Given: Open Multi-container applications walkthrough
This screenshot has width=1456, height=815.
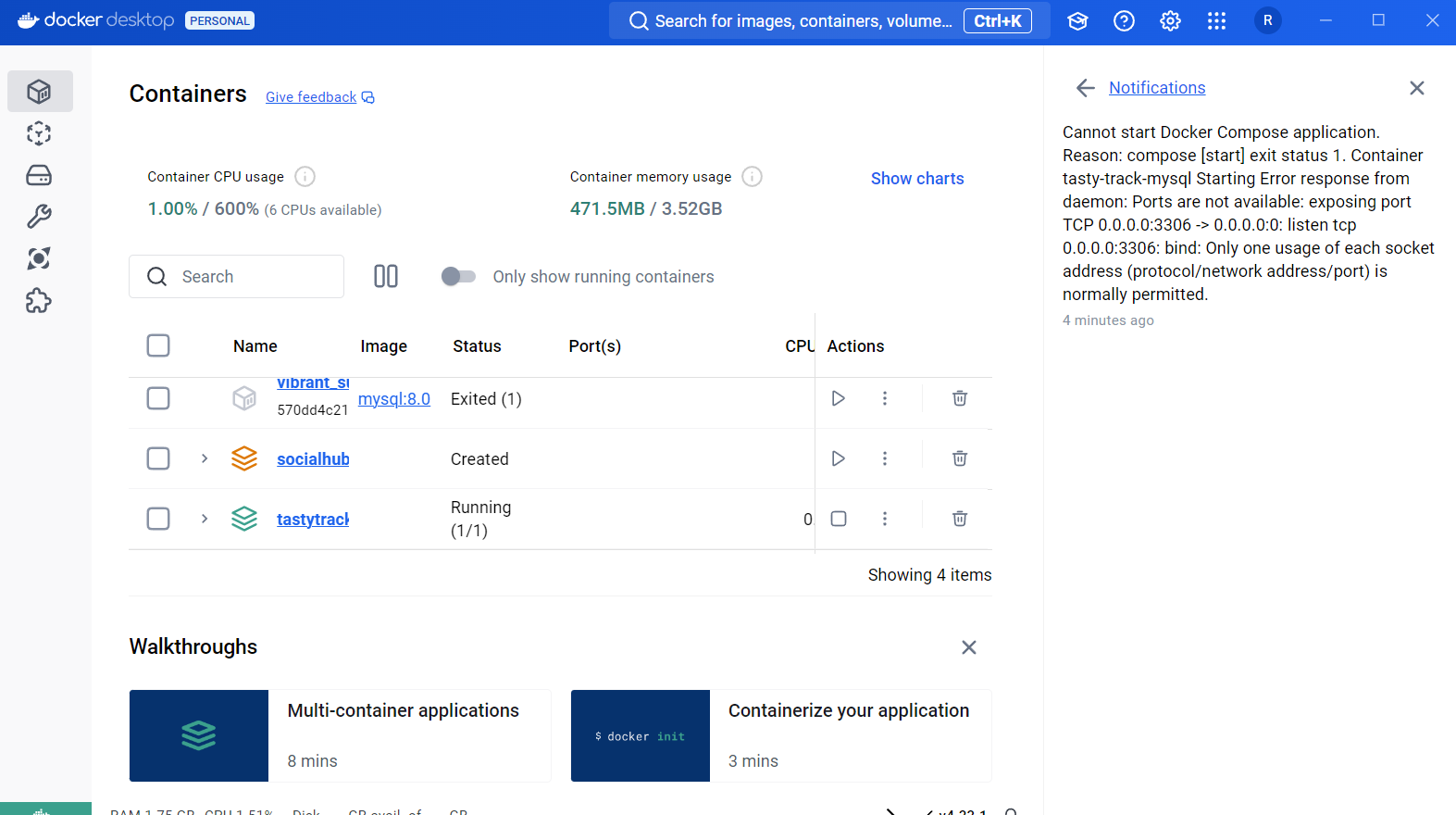Looking at the screenshot, I should [340, 735].
